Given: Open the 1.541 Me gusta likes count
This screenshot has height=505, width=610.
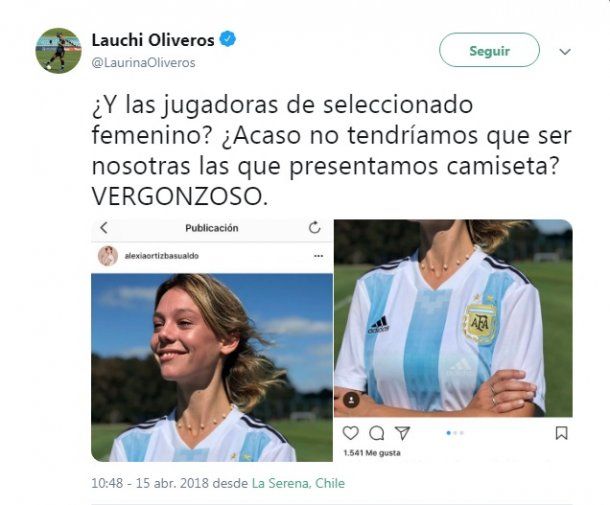Looking at the screenshot, I should (372, 453).
